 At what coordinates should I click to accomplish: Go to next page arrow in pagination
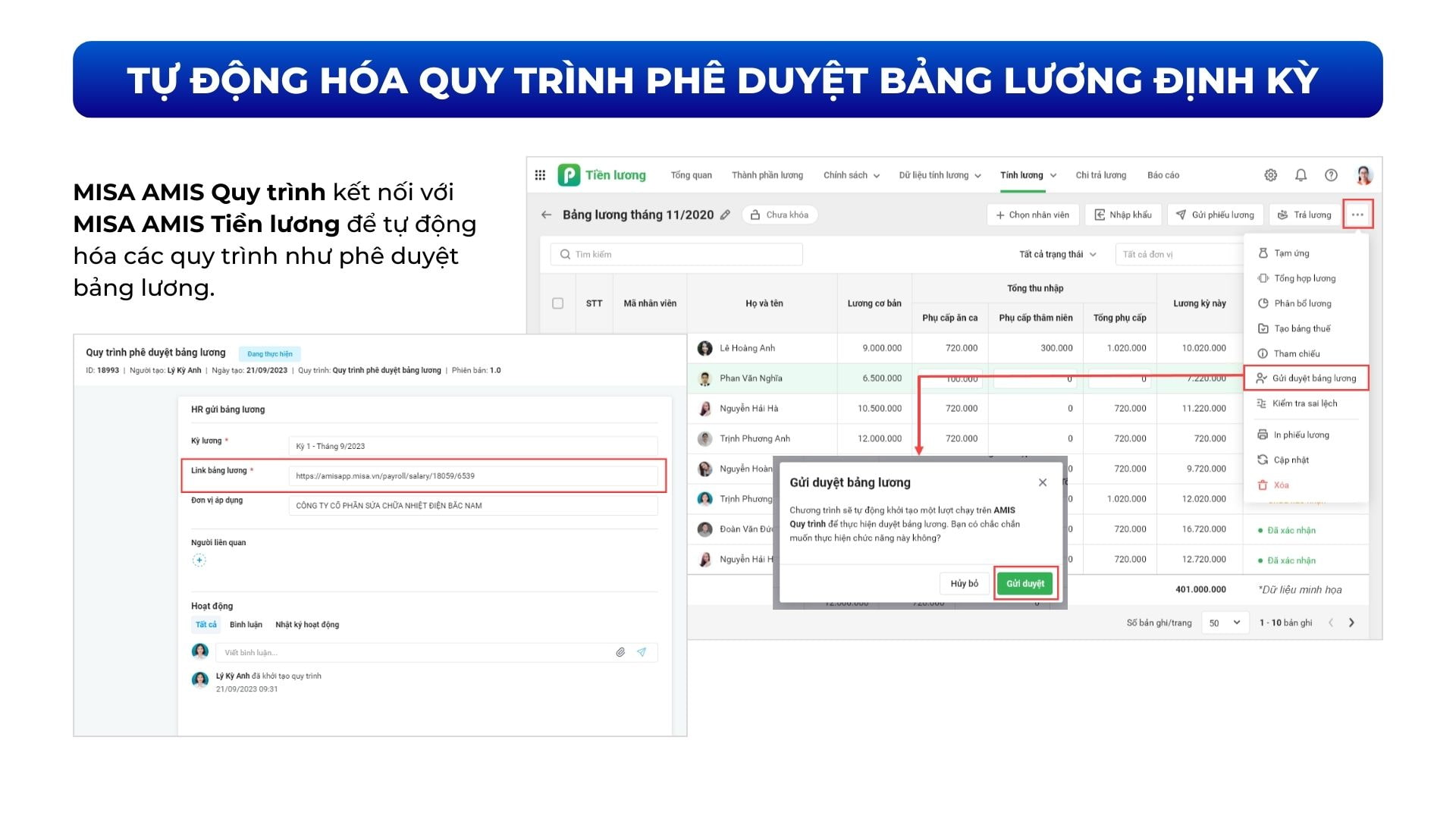point(1351,623)
